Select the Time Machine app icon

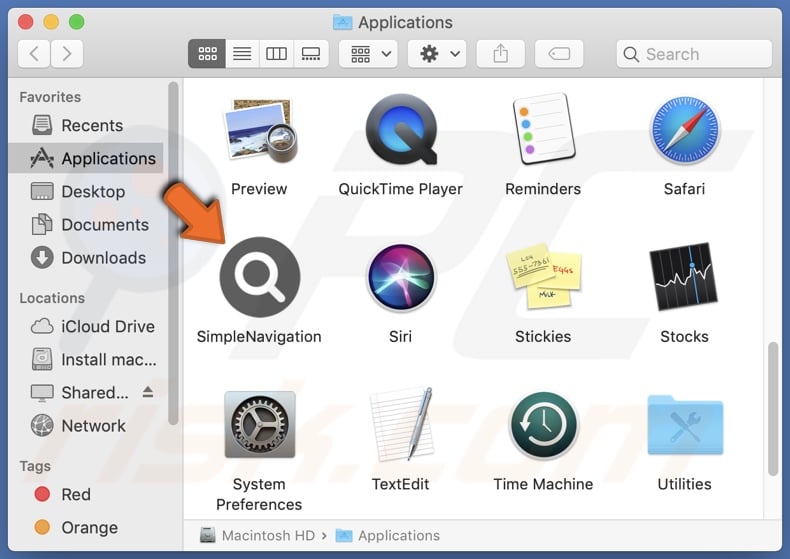pyautogui.click(x=543, y=426)
